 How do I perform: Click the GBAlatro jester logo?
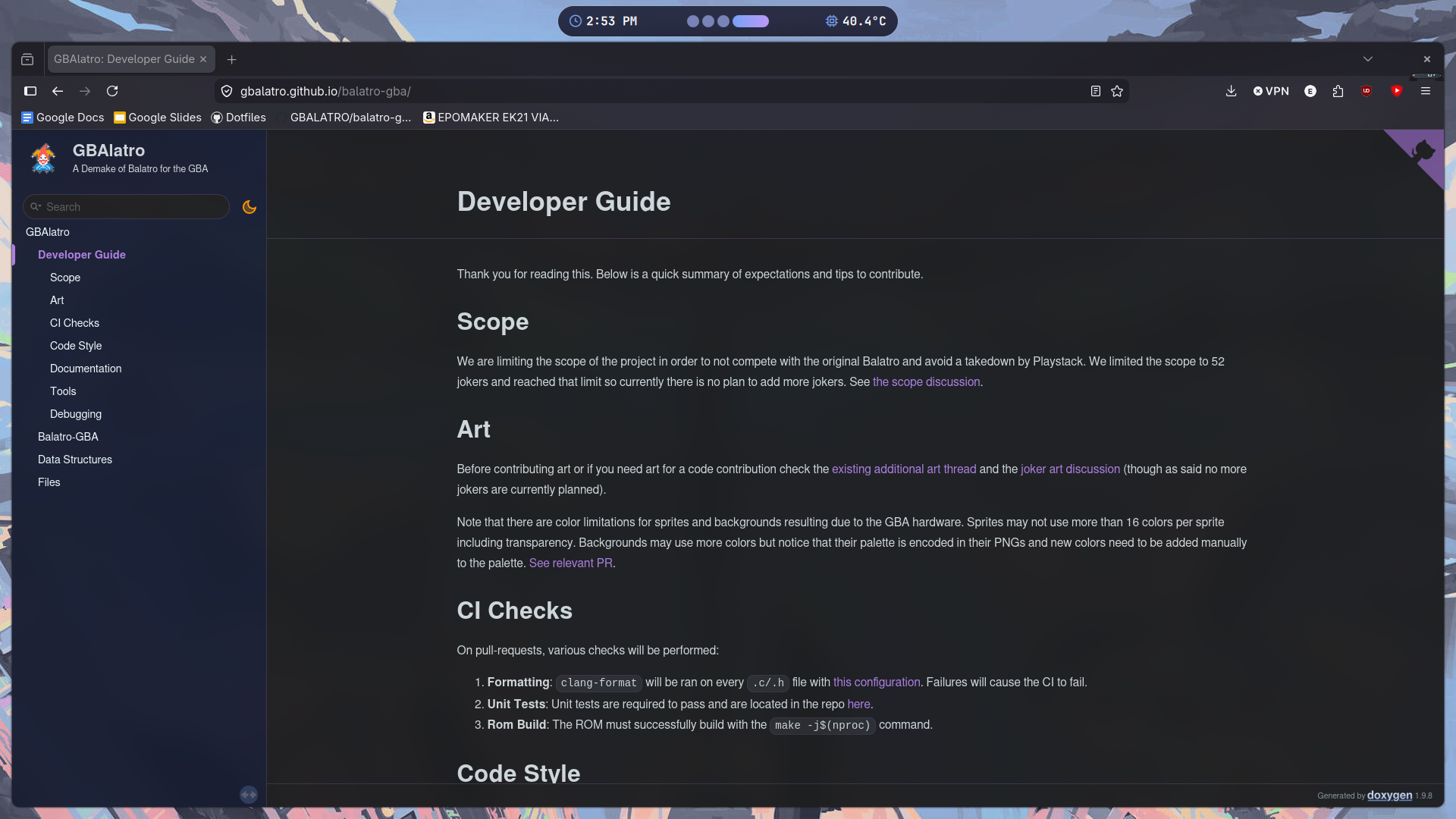(43, 158)
